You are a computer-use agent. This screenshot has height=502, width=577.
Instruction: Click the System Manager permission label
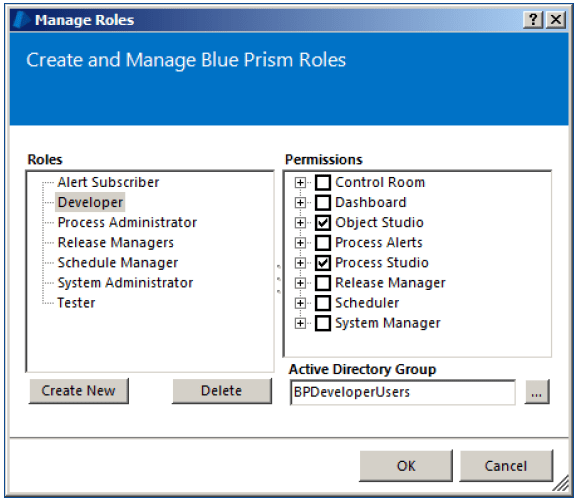[387, 323]
